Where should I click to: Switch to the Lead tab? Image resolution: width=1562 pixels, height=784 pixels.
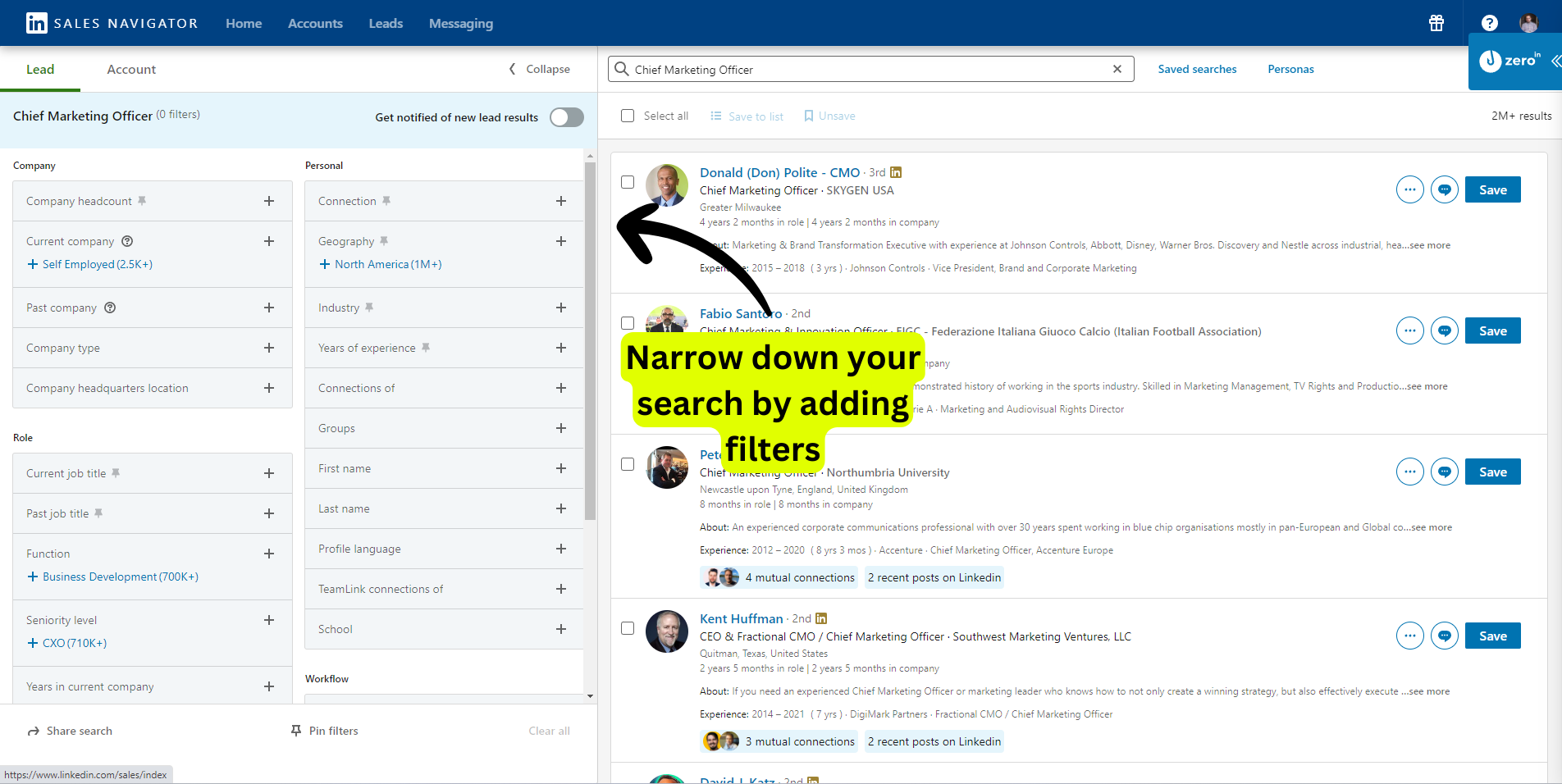pyautogui.click(x=40, y=69)
